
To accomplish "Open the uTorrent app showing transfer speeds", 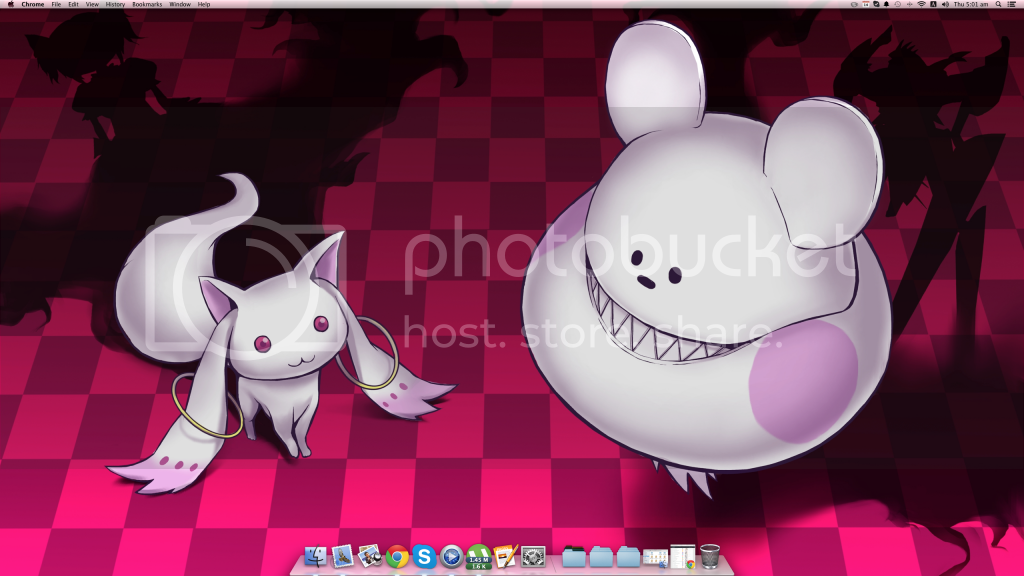I will point(478,556).
